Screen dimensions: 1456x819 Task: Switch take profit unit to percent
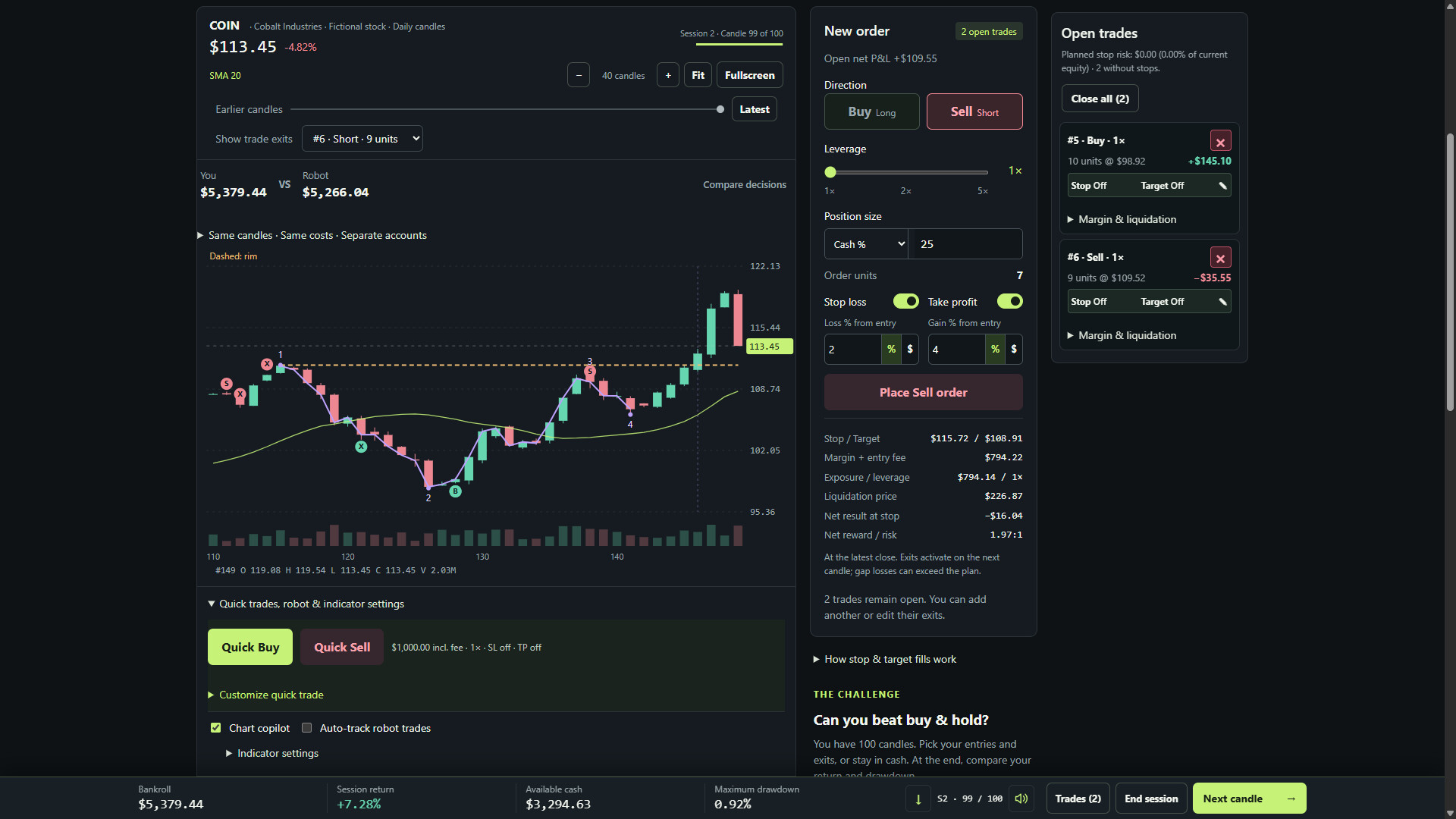point(995,350)
